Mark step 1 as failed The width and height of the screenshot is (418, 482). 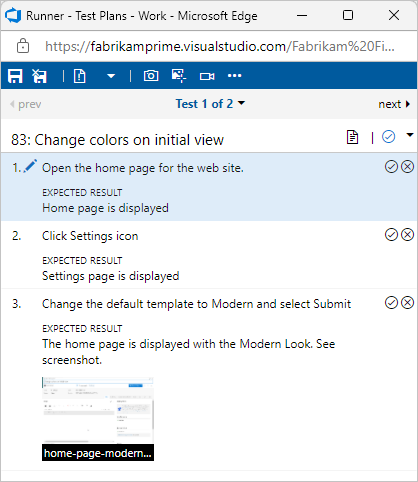[x=407, y=166]
